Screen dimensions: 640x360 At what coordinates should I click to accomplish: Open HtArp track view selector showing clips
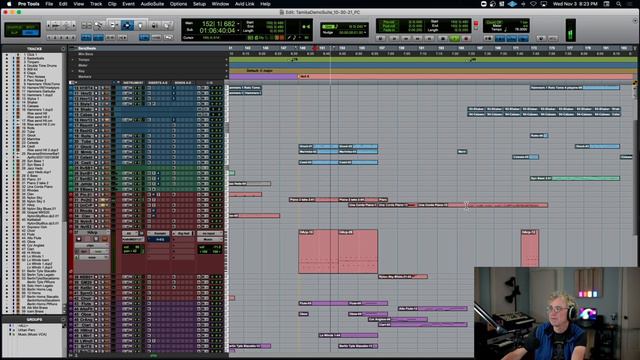coord(92,246)
